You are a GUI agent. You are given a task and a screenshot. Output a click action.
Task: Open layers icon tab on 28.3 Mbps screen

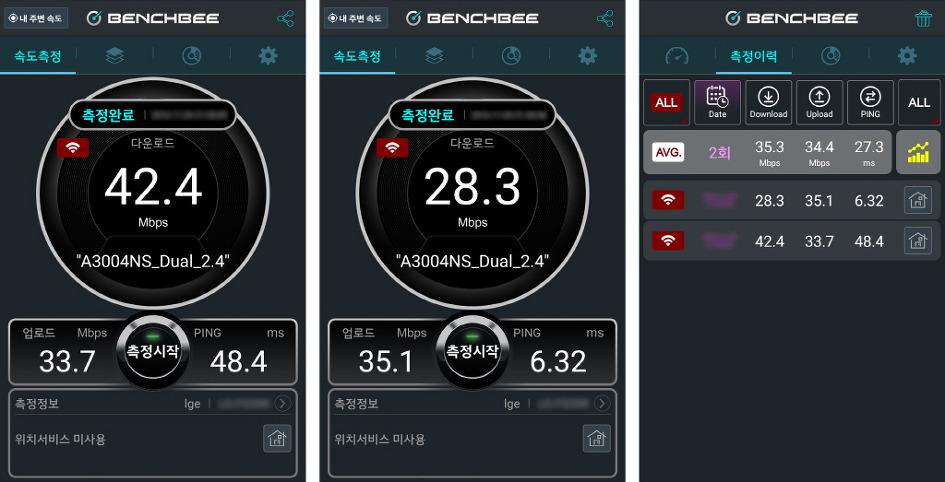434,56
